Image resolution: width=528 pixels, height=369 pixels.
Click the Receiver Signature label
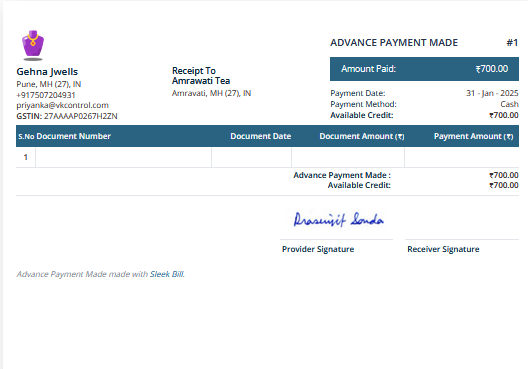(443, 249)
